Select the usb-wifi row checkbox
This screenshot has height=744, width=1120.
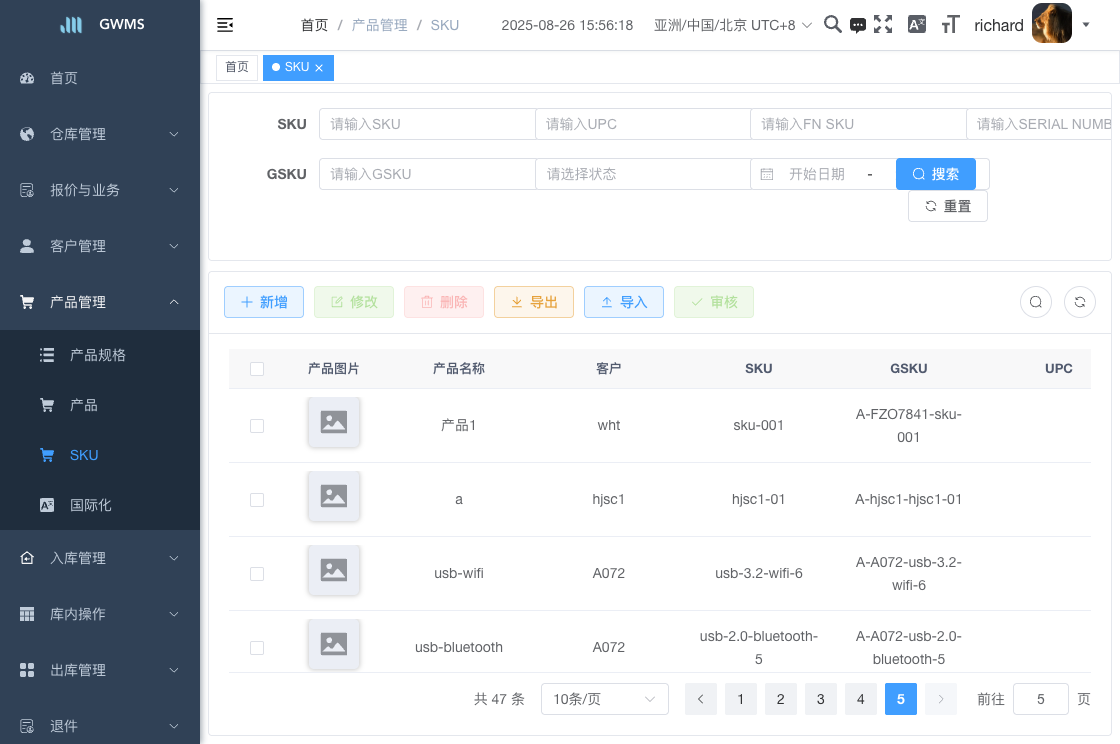pos(257,574)
